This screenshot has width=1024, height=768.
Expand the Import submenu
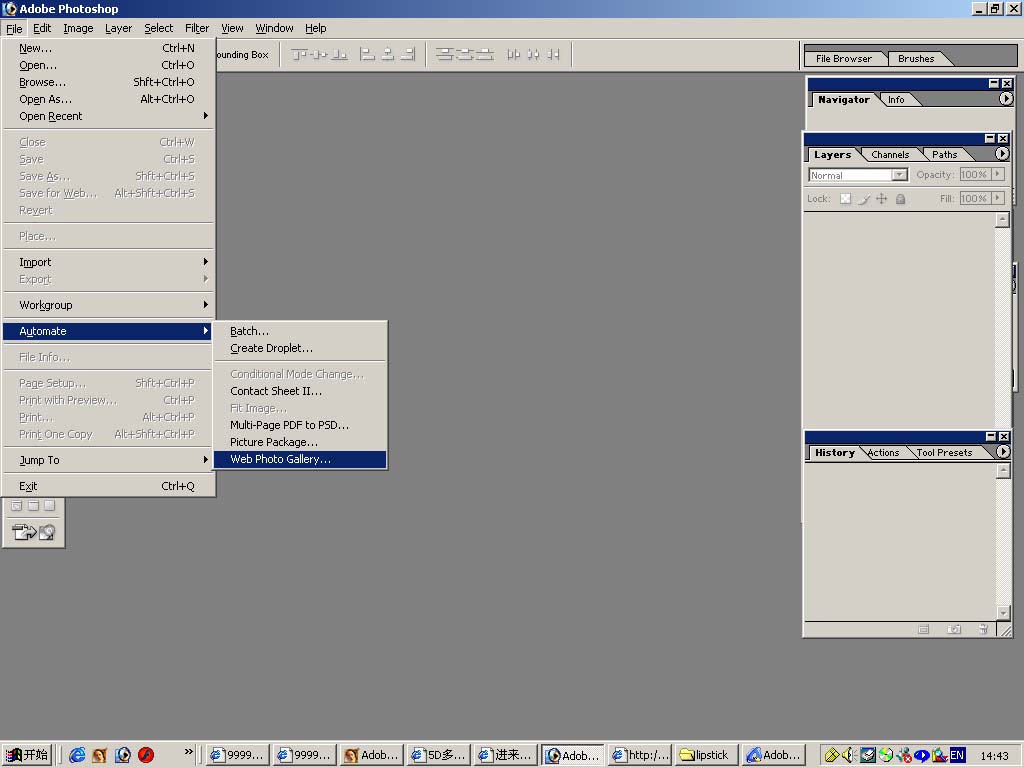pyautogui.click(x=108, y=262)
